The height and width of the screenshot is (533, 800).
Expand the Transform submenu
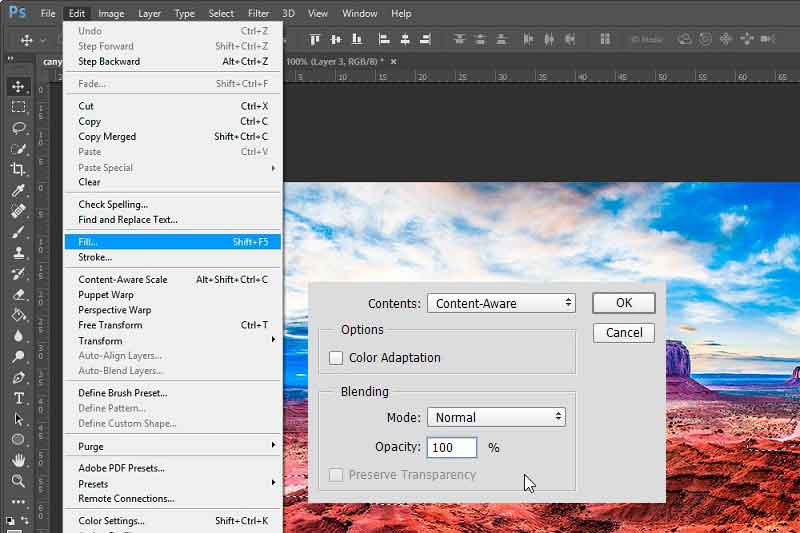[x=172, y=340]
